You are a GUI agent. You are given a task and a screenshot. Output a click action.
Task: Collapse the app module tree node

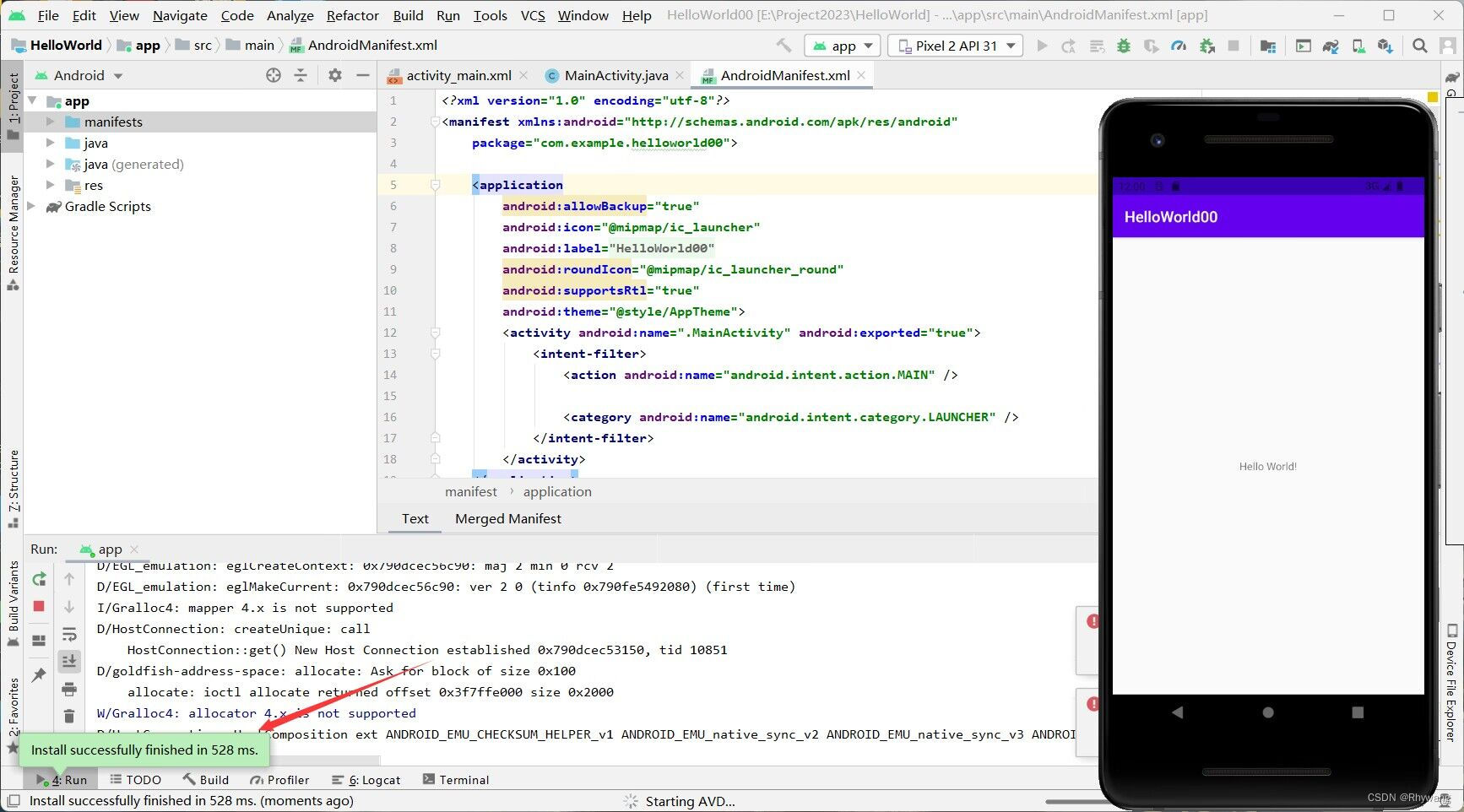(33, 101)
